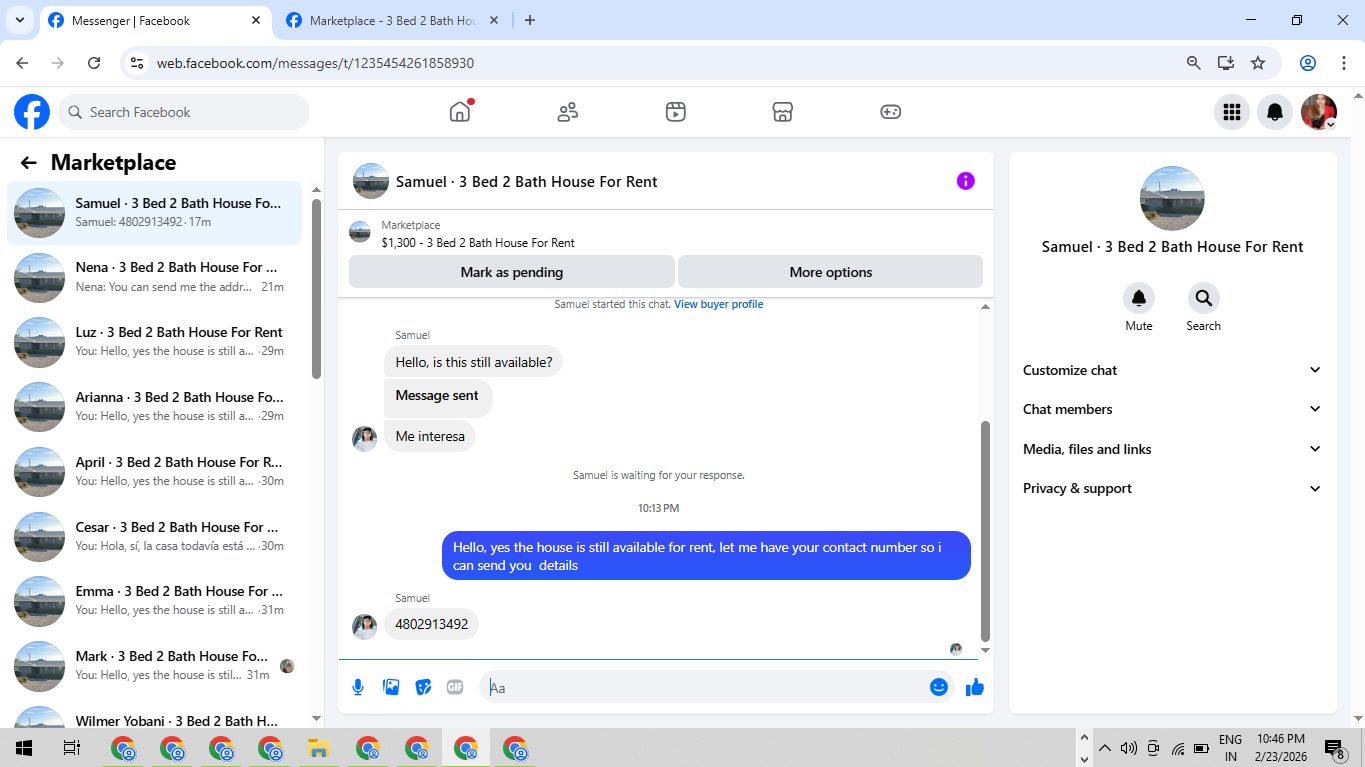Viewport: 1365px width, 767px height.
Task: View site information icon in address bar
Action: coord(138,63)
